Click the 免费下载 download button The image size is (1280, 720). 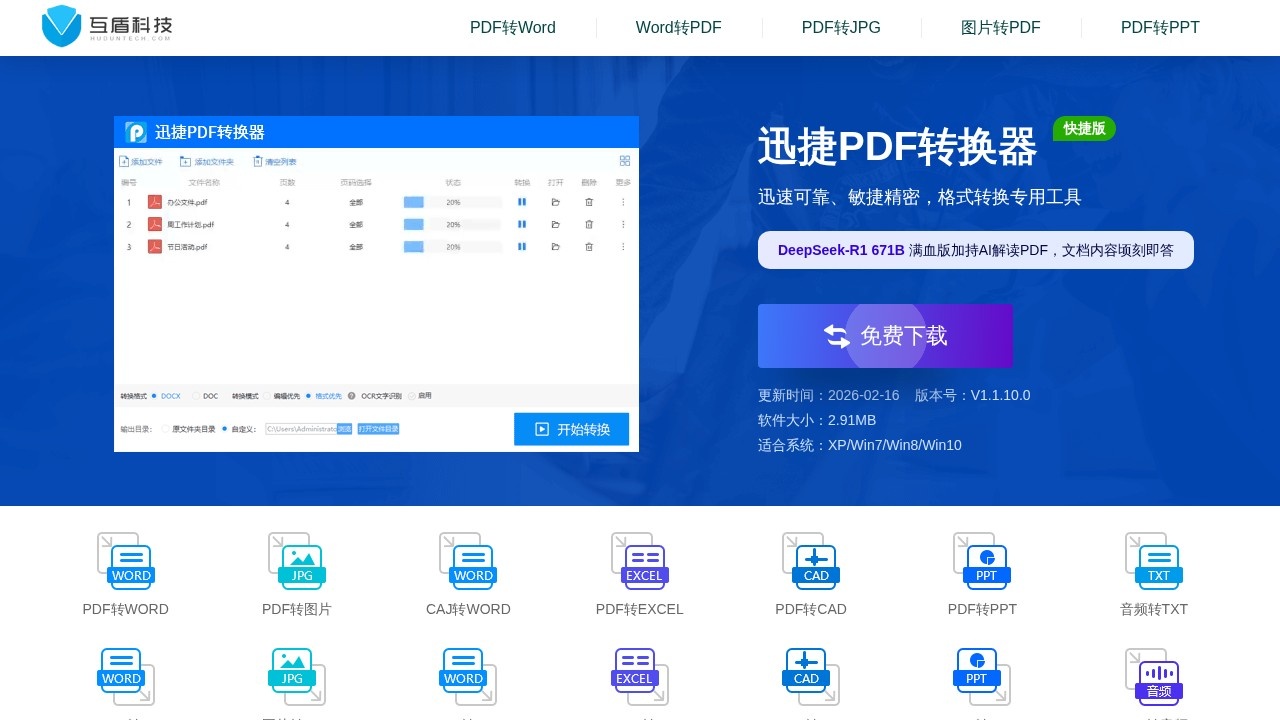point(885,336)
